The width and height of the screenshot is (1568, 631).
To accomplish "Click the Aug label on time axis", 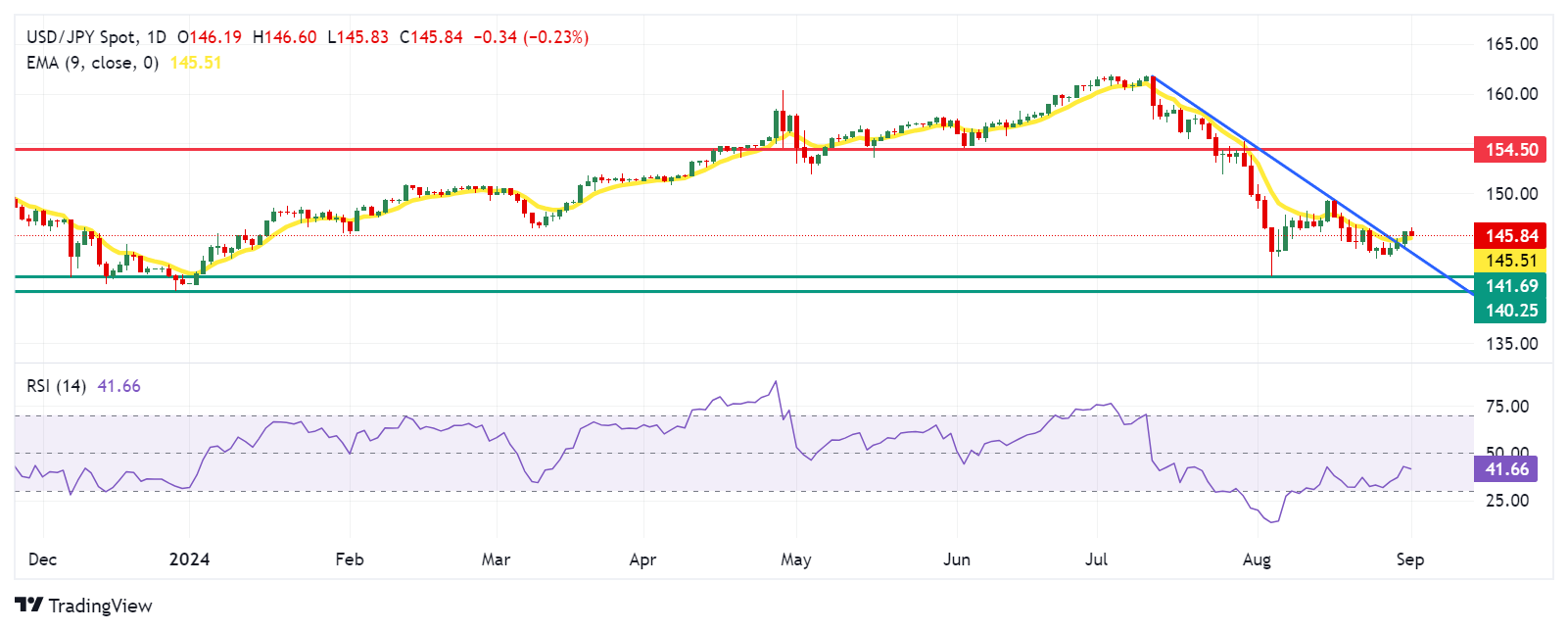I will click(1257, 559).
